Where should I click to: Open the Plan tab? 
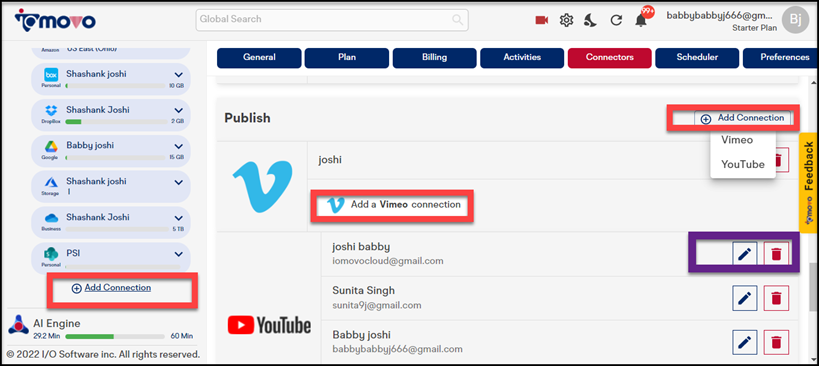point(347,57)
